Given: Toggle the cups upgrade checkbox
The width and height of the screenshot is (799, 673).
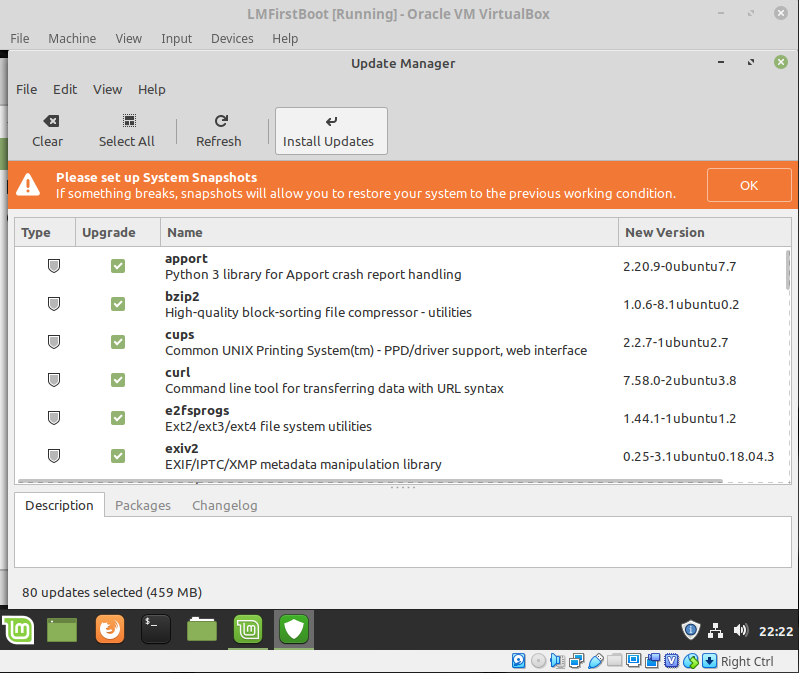Looking at the screenshot, I should pos(118,342).
